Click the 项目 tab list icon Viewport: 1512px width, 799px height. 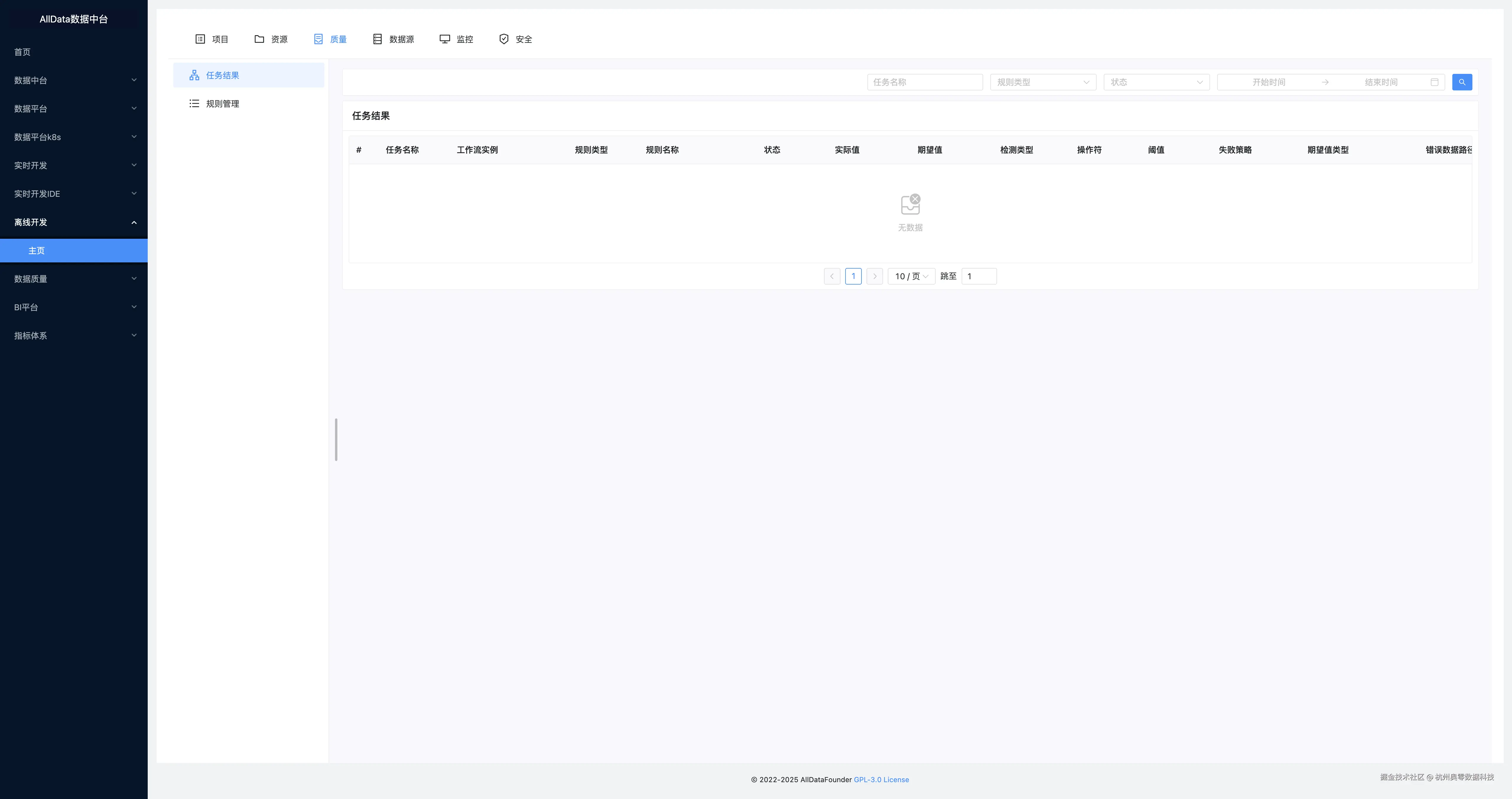point(200,39)
